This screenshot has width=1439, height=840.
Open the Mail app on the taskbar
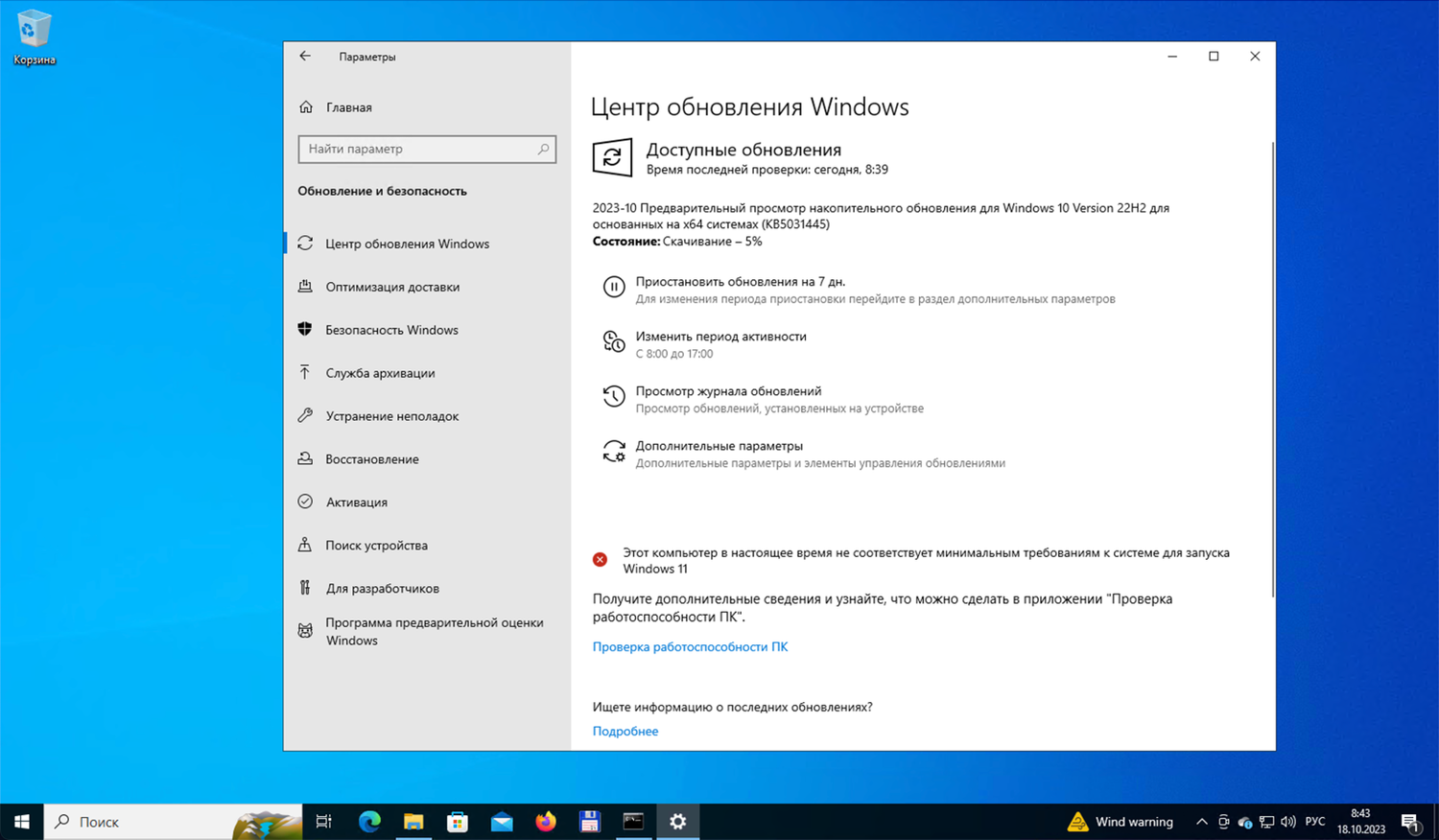pyautogui.click(x=502, y=822)
